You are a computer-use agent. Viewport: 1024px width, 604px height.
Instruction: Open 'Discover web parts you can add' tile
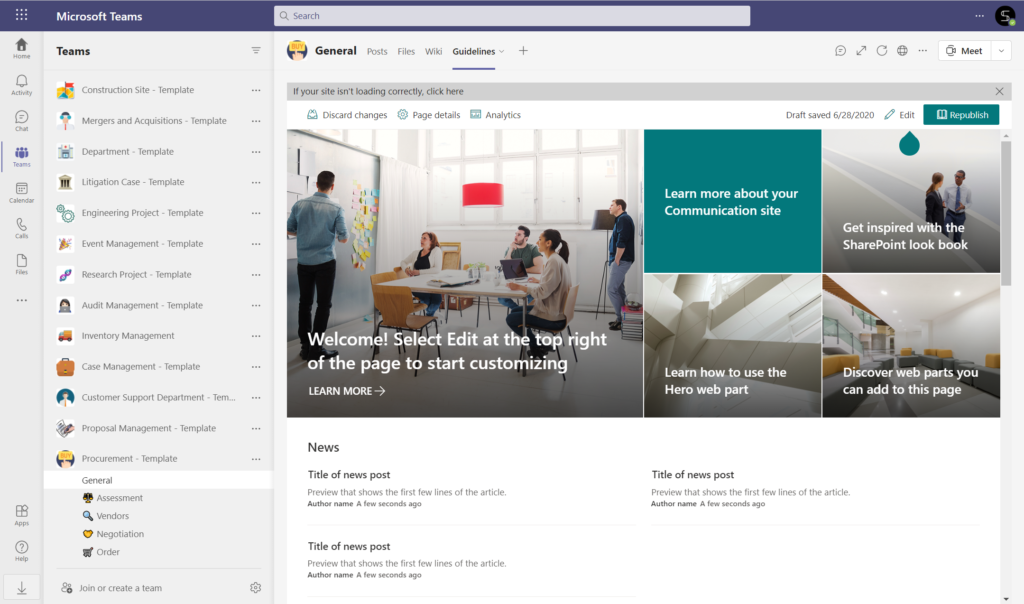click(x=911, y=345)
